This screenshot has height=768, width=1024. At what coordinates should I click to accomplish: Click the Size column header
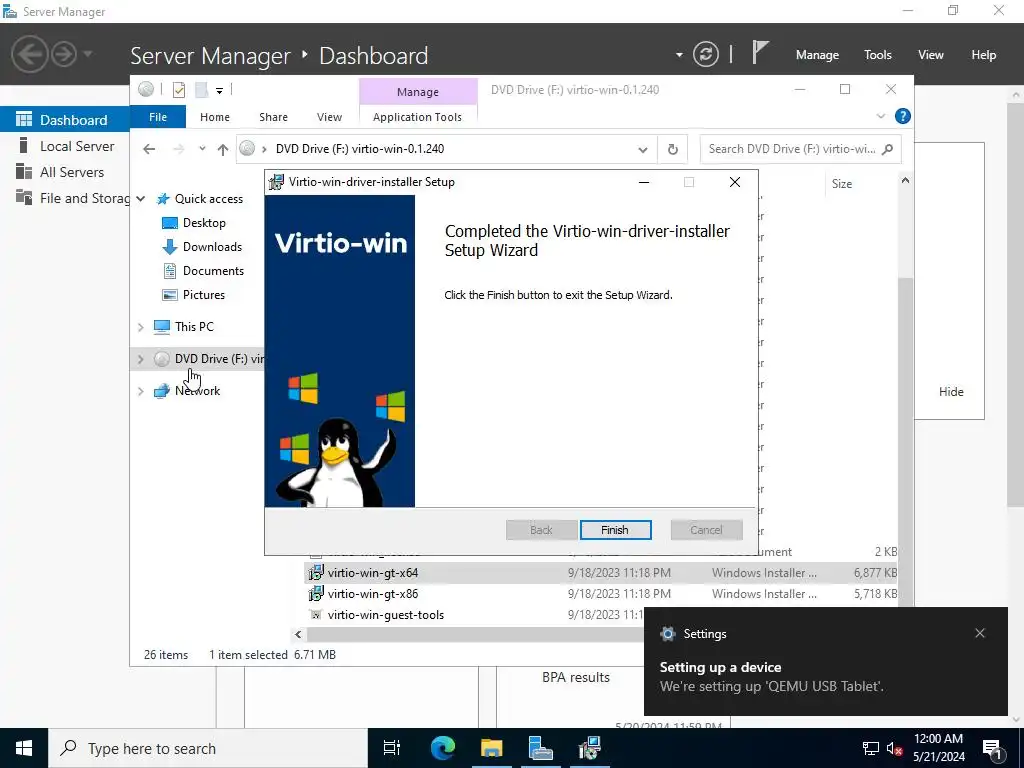[841, 184]
